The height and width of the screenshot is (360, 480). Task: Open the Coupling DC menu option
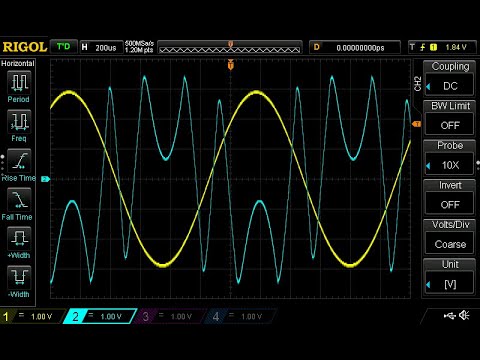449,78
